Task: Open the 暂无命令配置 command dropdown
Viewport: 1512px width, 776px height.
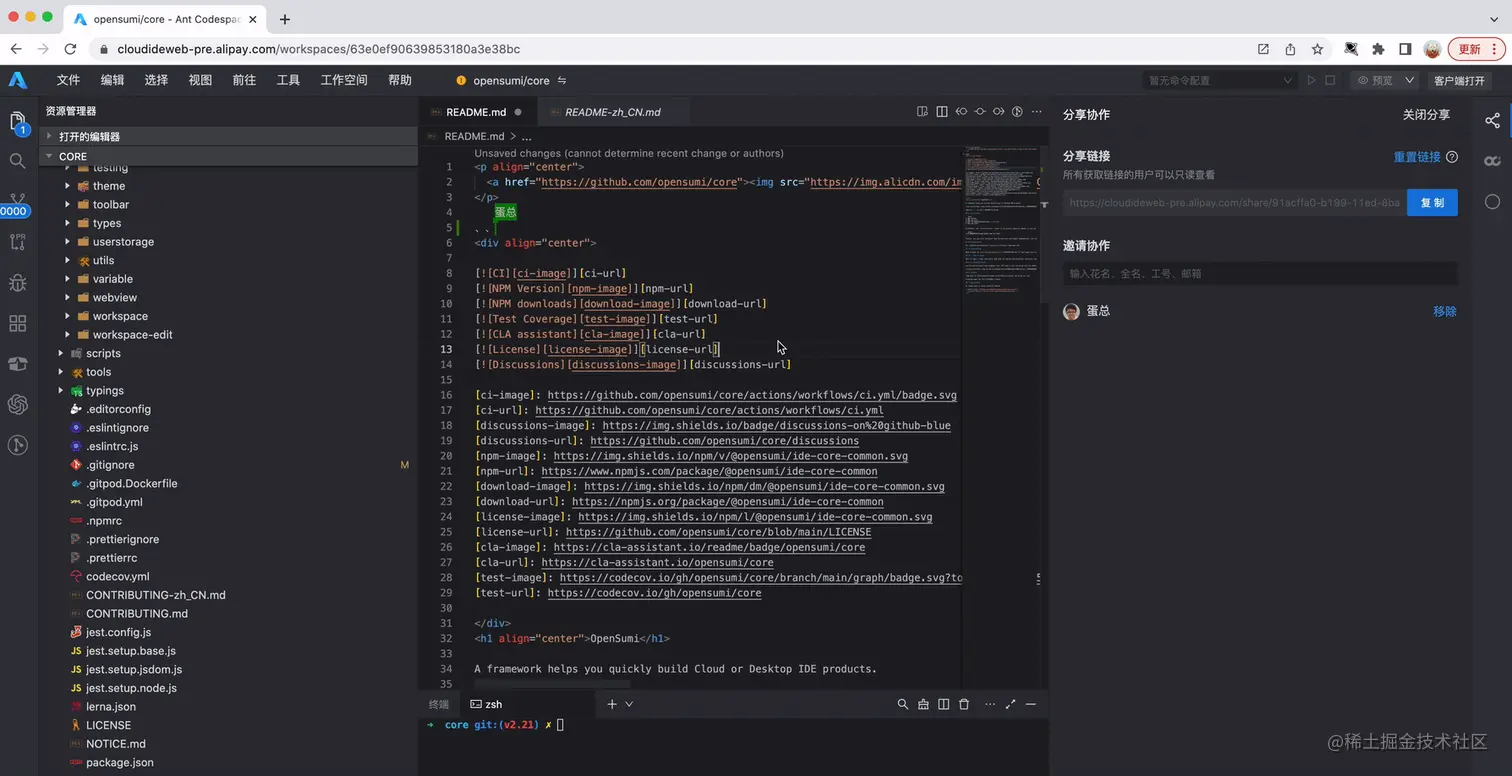Action: click(x=1220, y=80)
